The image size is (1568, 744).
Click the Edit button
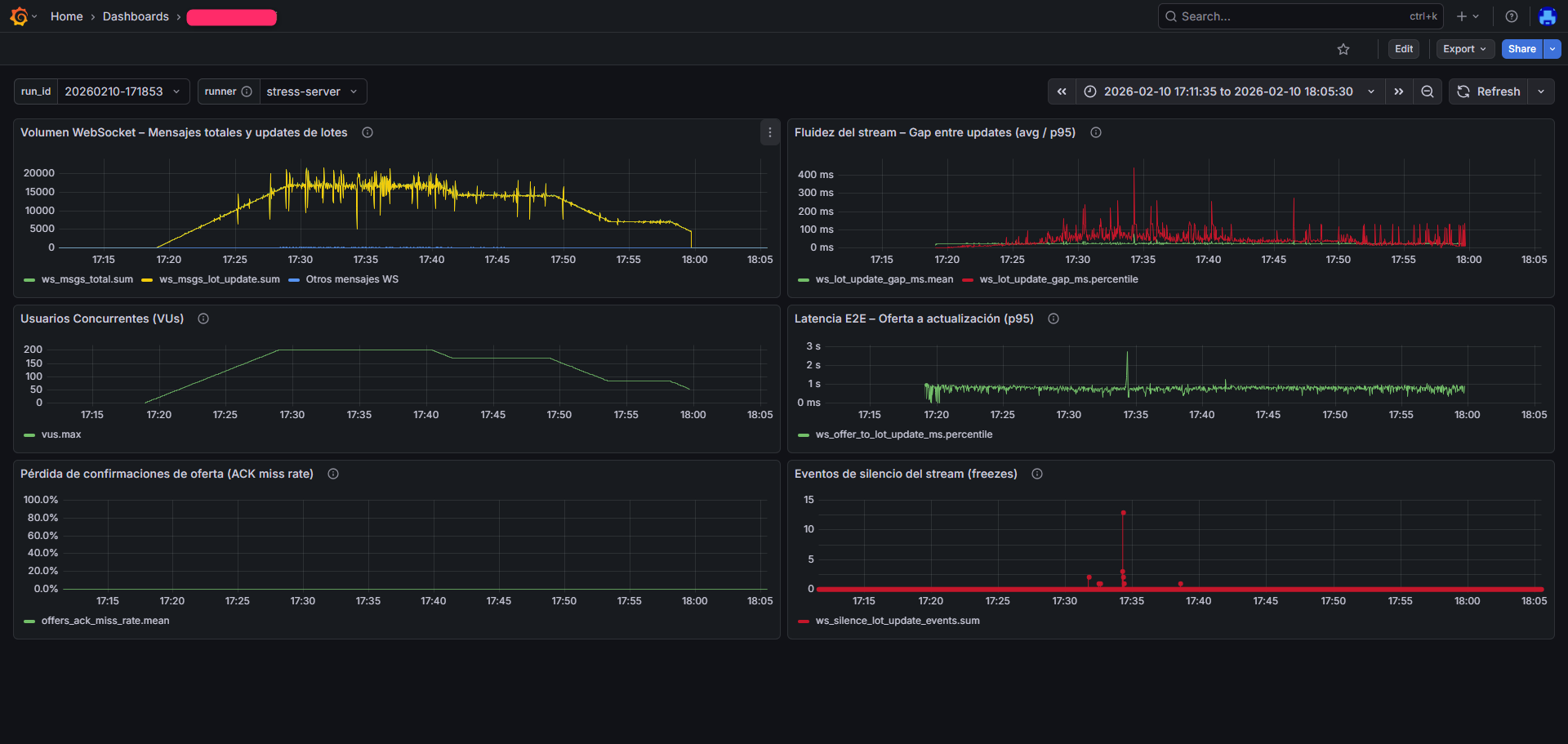1403,49
